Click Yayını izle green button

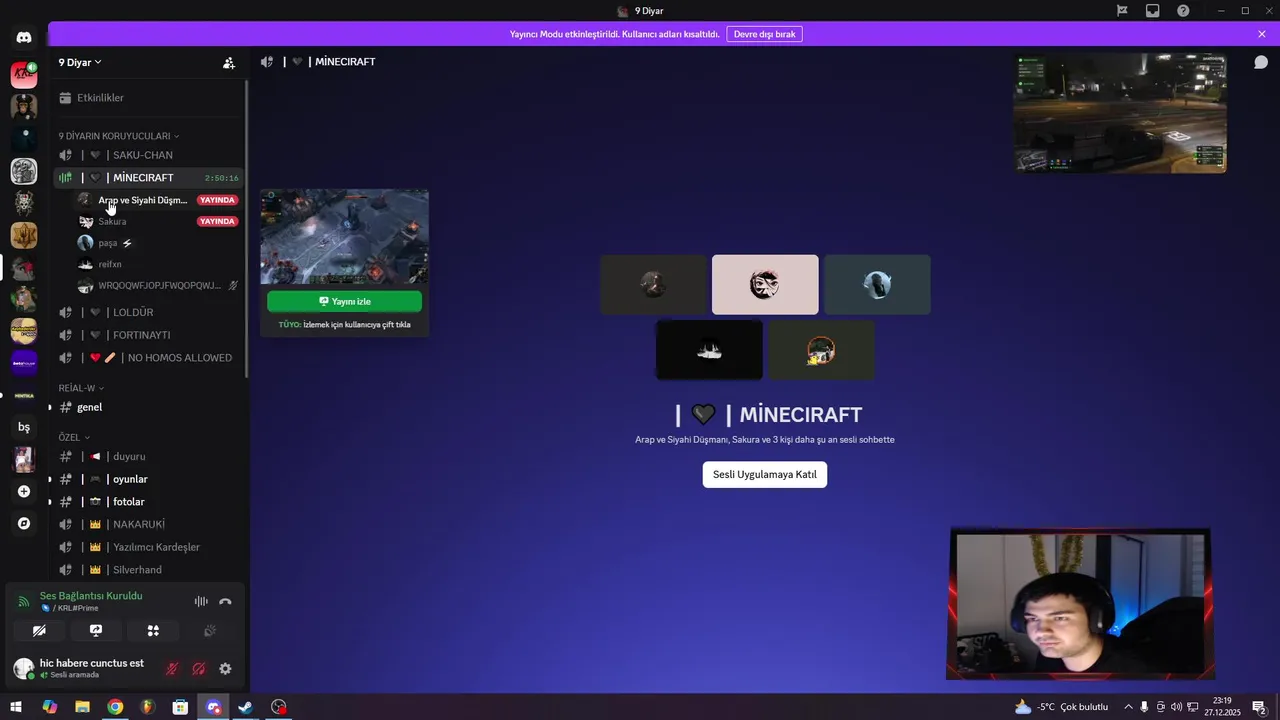click(x=344, y=301)
